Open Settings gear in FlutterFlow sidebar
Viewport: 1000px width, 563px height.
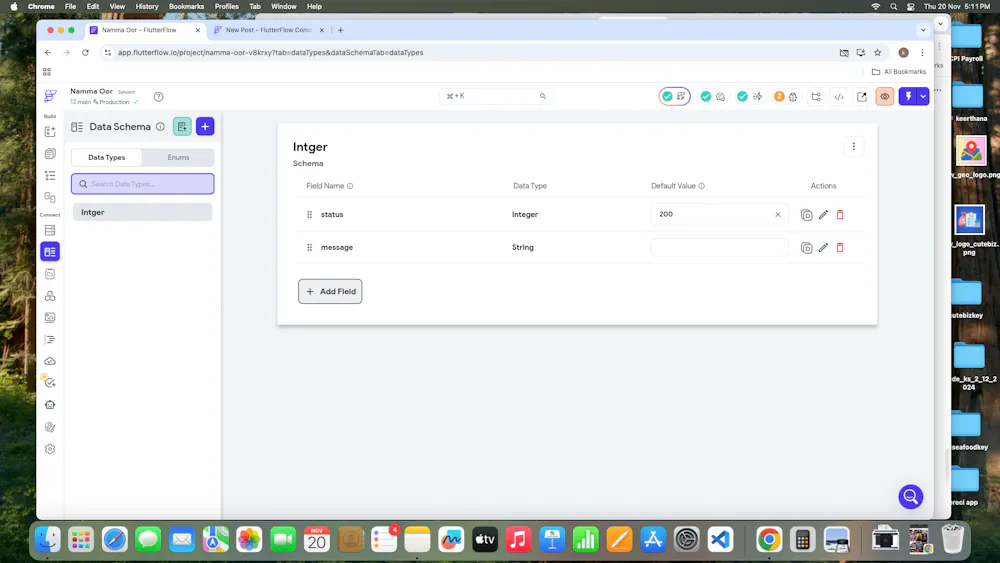tap(50, 449)
